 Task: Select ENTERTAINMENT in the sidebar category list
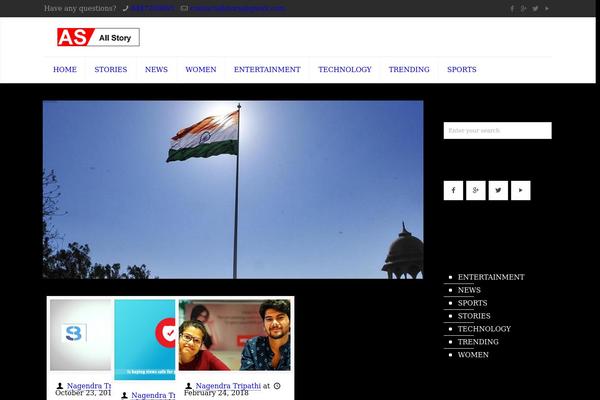click(491, 277)
